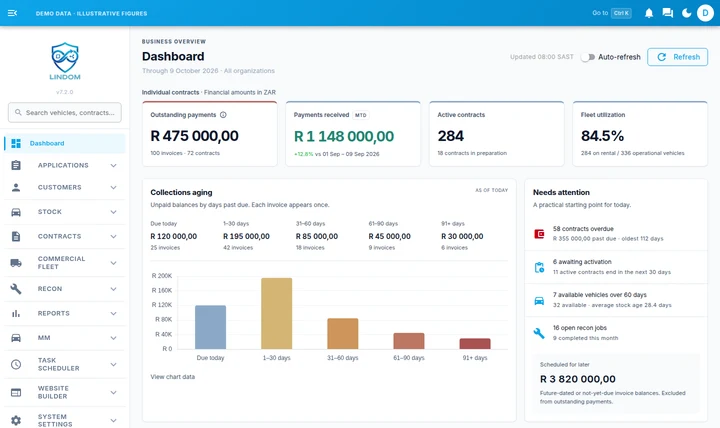Screen dimensions: 720x428
Task: Click the Contracts document icon
Action: coord(16,236)
